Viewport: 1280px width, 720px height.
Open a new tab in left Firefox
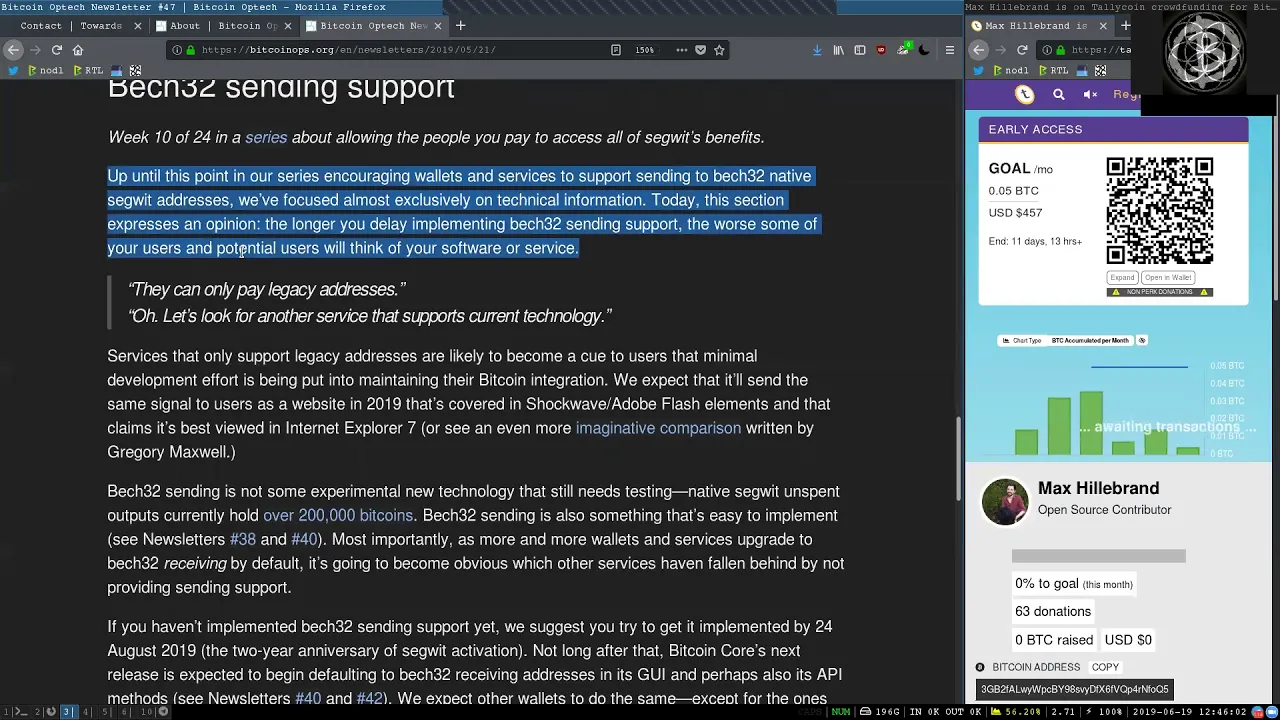click(460, 26)
